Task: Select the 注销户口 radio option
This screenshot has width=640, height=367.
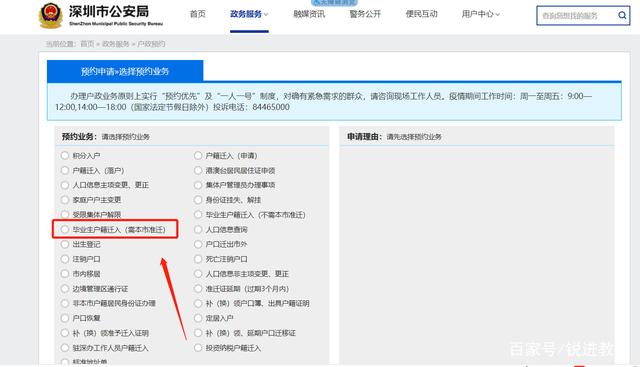Action: [64, 259]
